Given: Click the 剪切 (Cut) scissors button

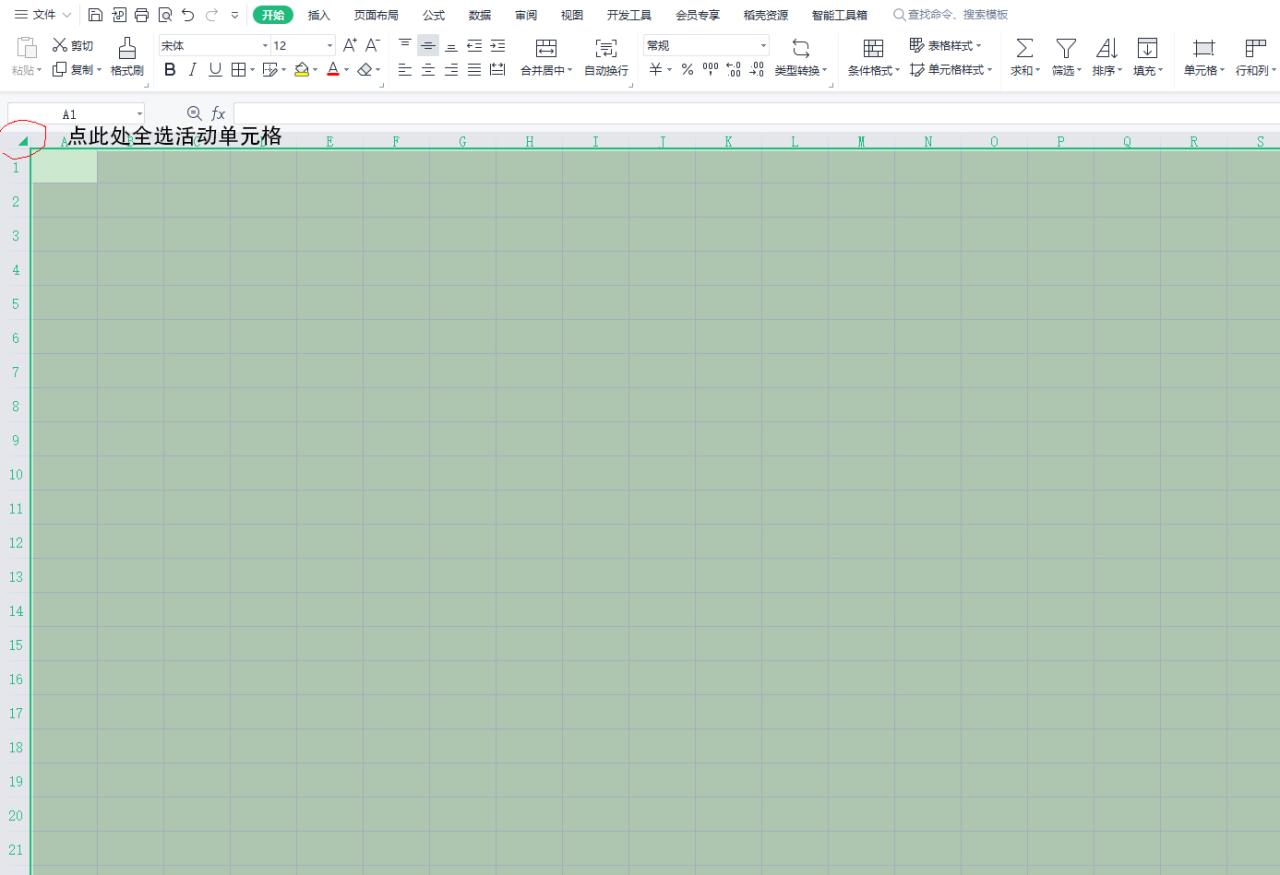Looking at the screenshot, I should (x=73, y=46).
